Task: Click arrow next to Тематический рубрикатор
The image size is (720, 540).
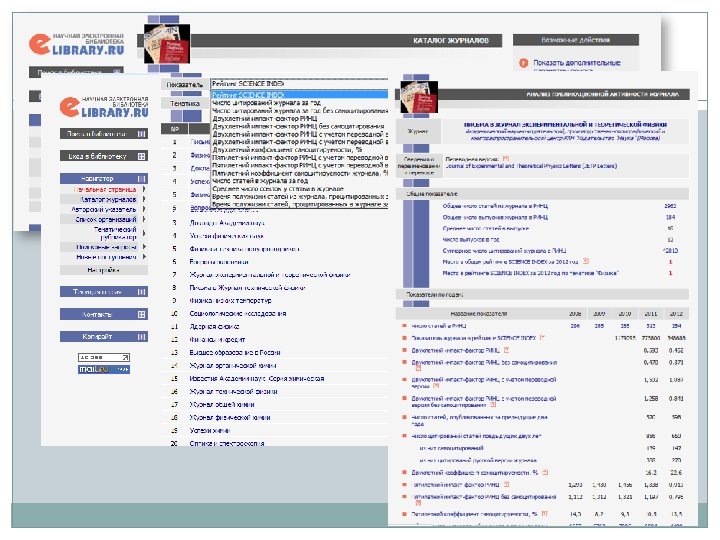Action: point(144,233)
